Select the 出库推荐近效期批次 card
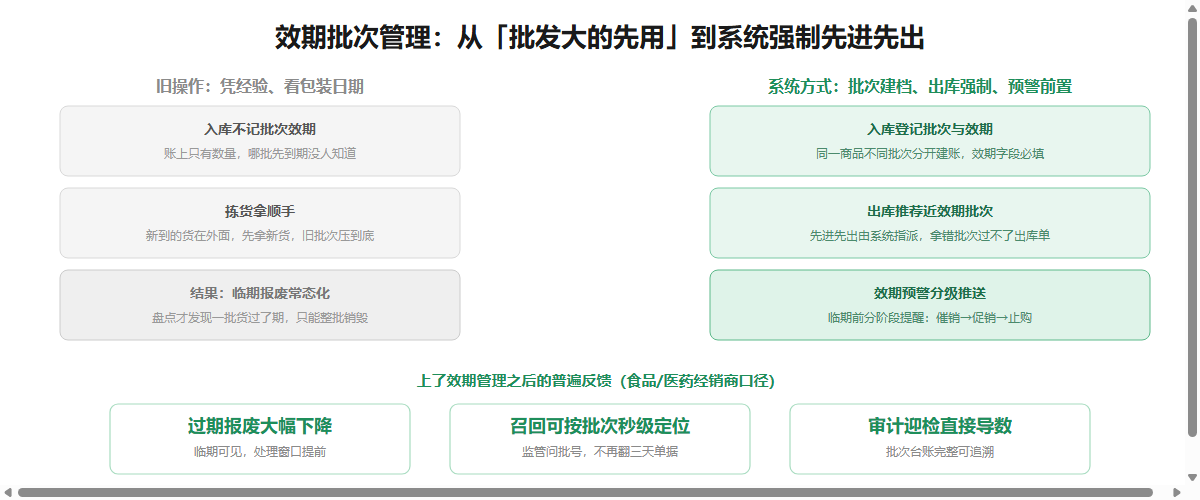 click(930, 223)
